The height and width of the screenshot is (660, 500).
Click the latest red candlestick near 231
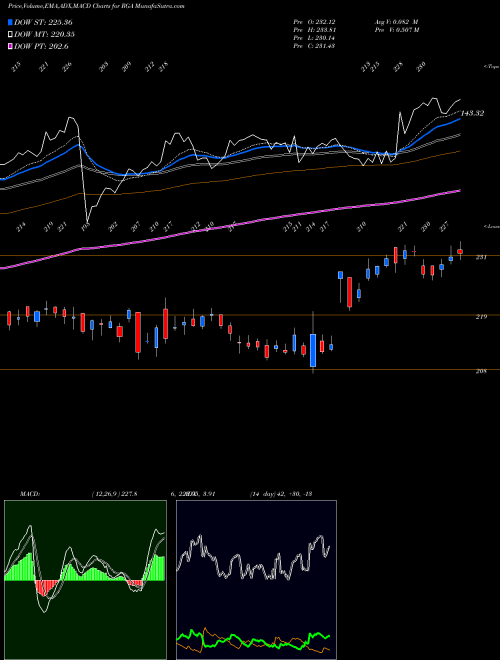point(460,251)
